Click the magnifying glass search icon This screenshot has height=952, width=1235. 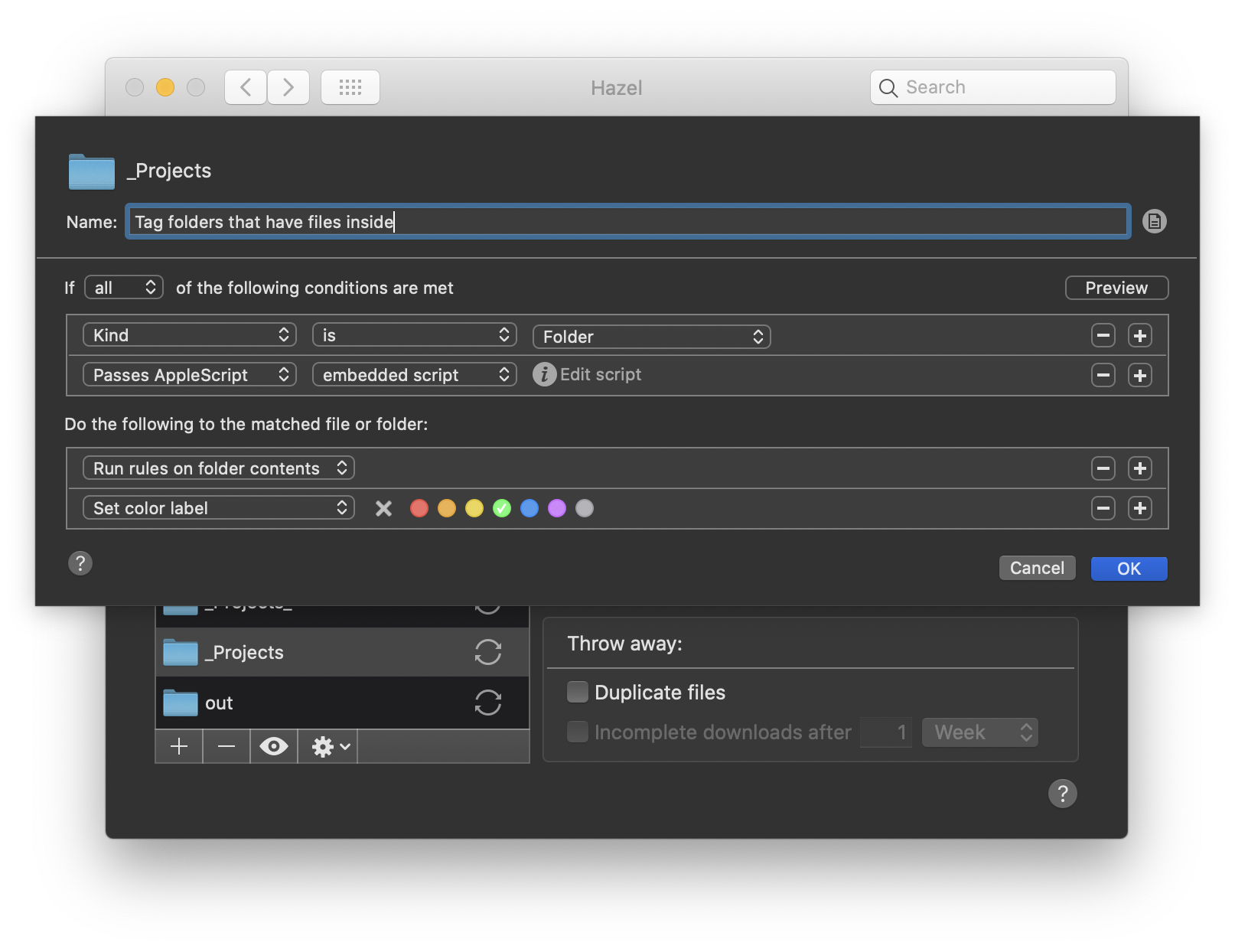pos(888,88)
